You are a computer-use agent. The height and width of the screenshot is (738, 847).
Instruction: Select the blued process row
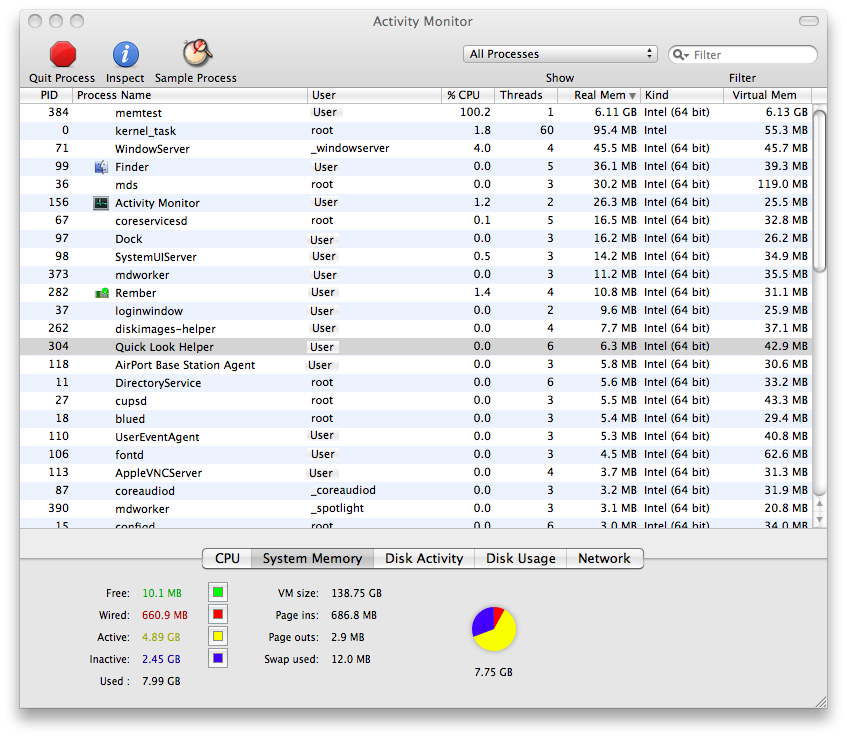pyautogui.click(x=416, y=419)
